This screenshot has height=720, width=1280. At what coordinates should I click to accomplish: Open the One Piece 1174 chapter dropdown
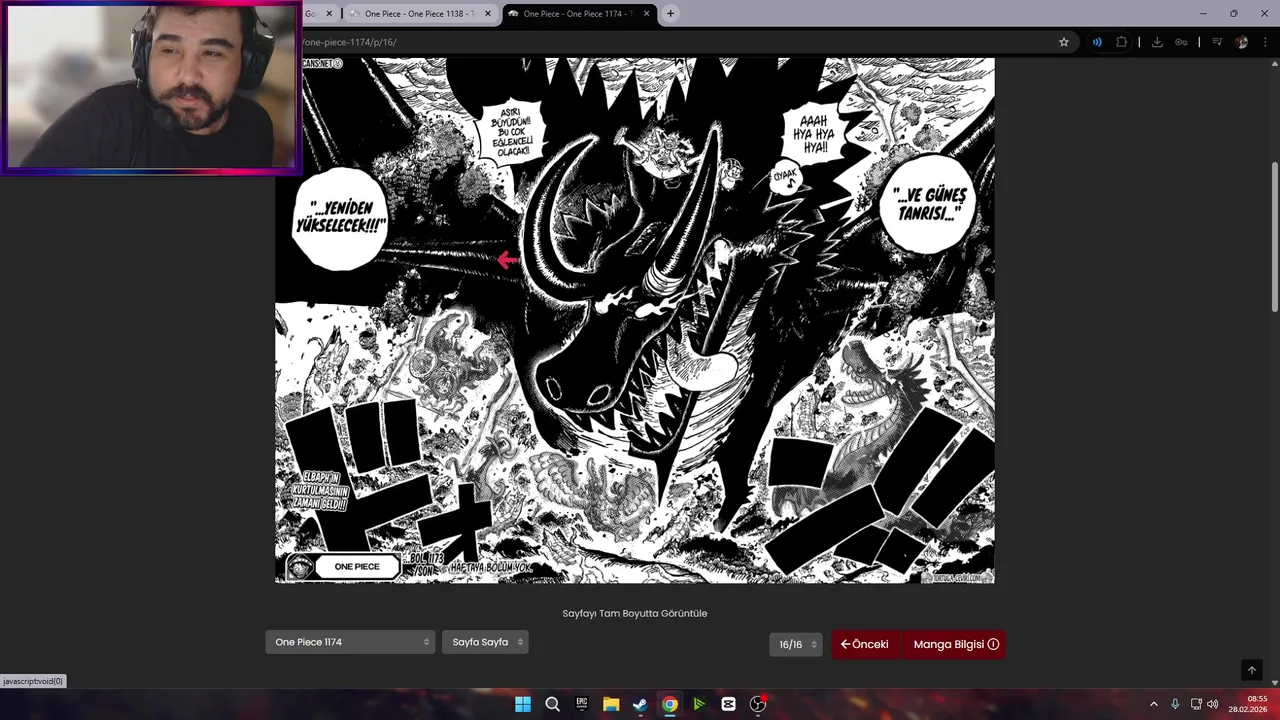(x=350, y=642)
